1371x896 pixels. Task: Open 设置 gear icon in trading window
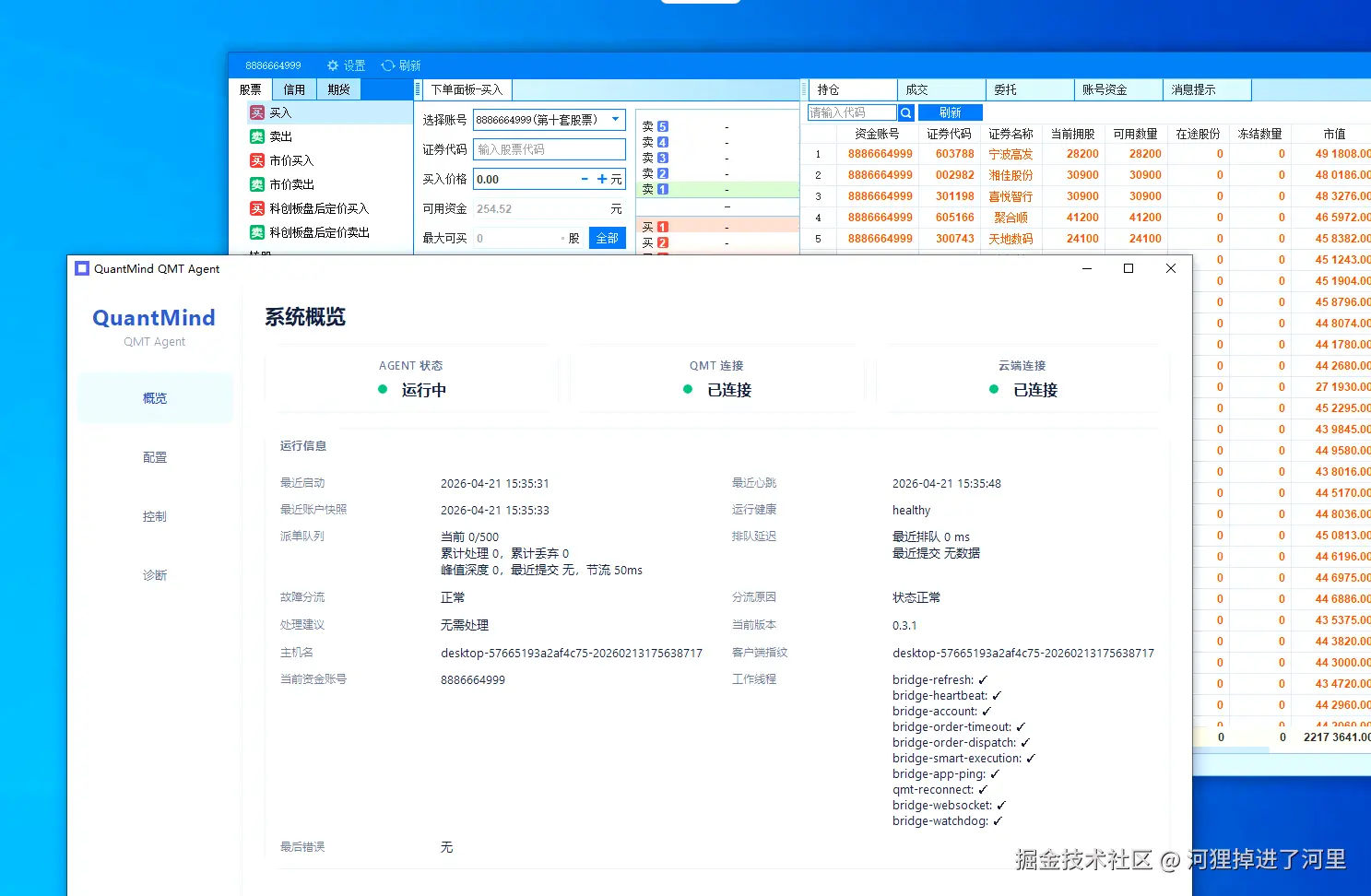(x=333, y=65)
